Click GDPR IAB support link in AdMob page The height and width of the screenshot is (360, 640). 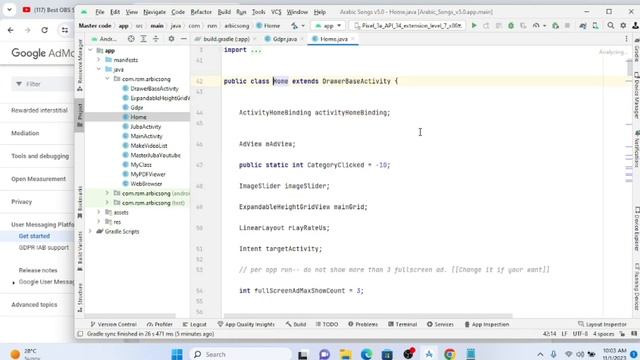[44, 248]
